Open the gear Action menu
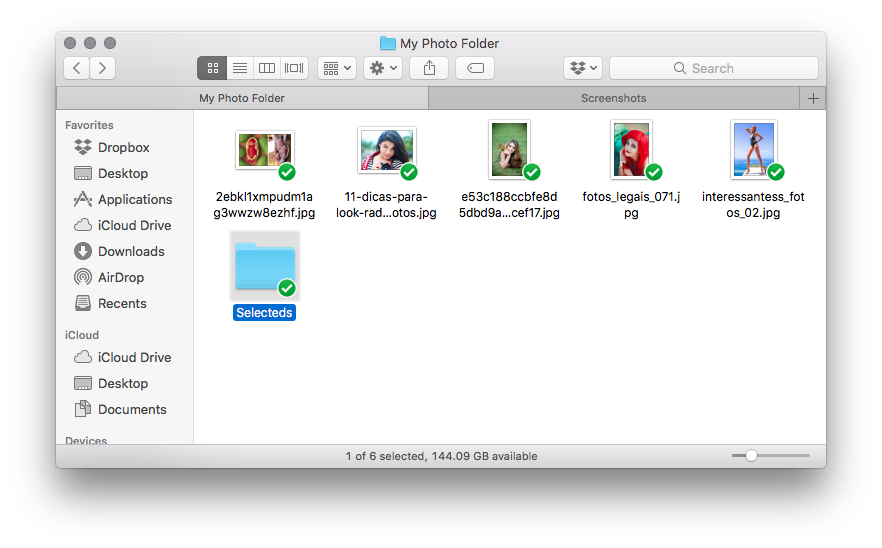 coord(383,68)
